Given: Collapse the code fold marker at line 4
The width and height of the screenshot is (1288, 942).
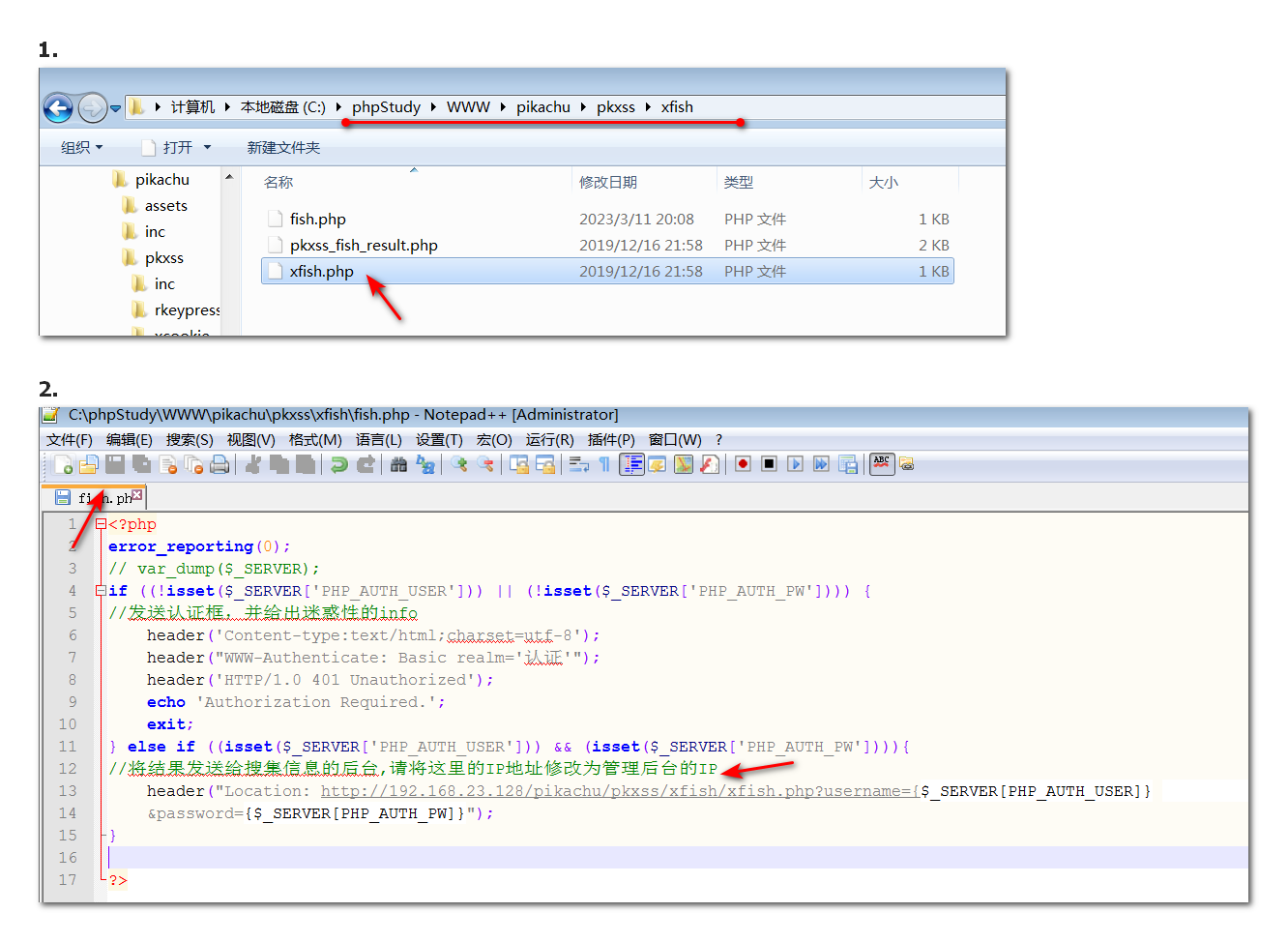Looking at the screenshot, I should (101, 591).
